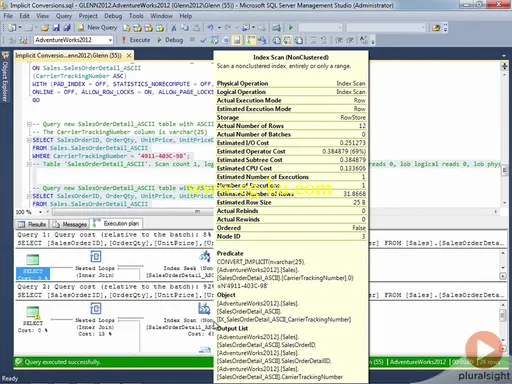The width and height of the screenshot is (512, 384).
Task: Switch to the Messages tab
Action: 70,224
